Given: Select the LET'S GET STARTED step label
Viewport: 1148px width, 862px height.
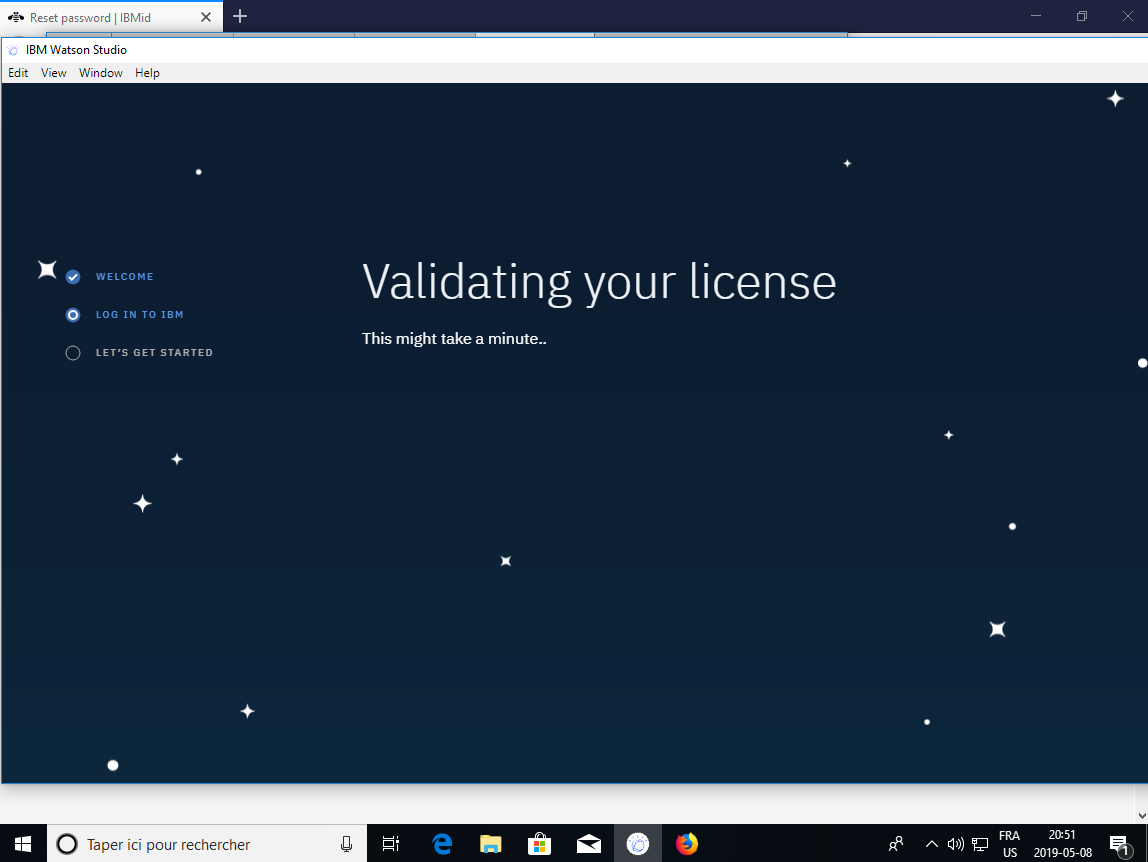Looking at the screenshot, I should click(x=154, y=353).
